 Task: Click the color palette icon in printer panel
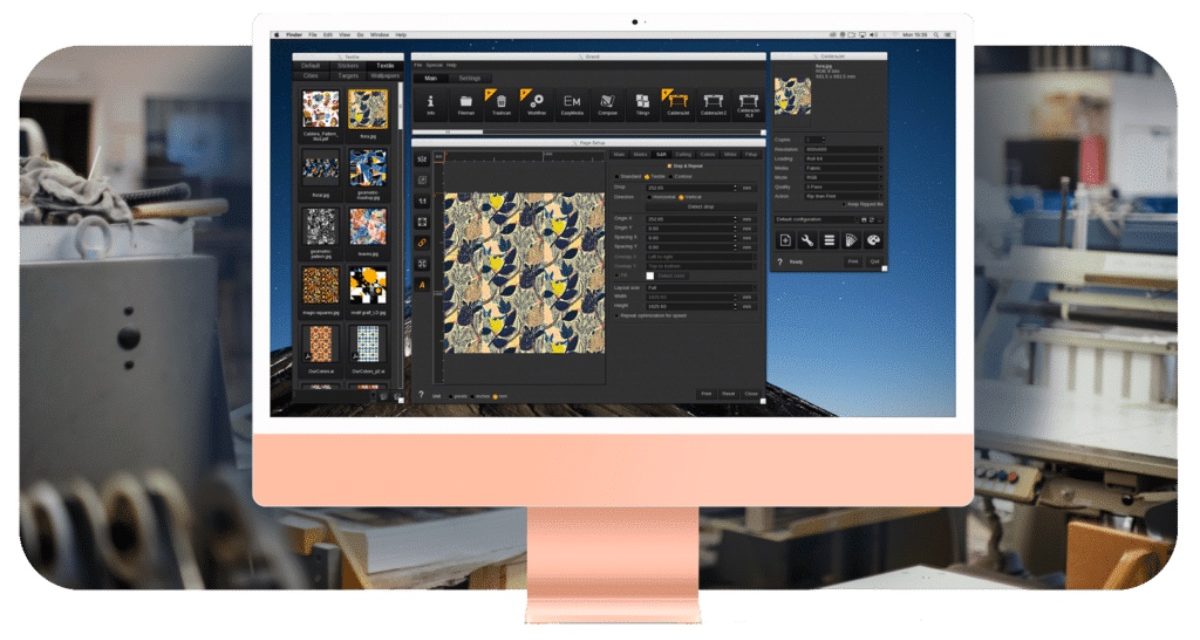point(873,240)
